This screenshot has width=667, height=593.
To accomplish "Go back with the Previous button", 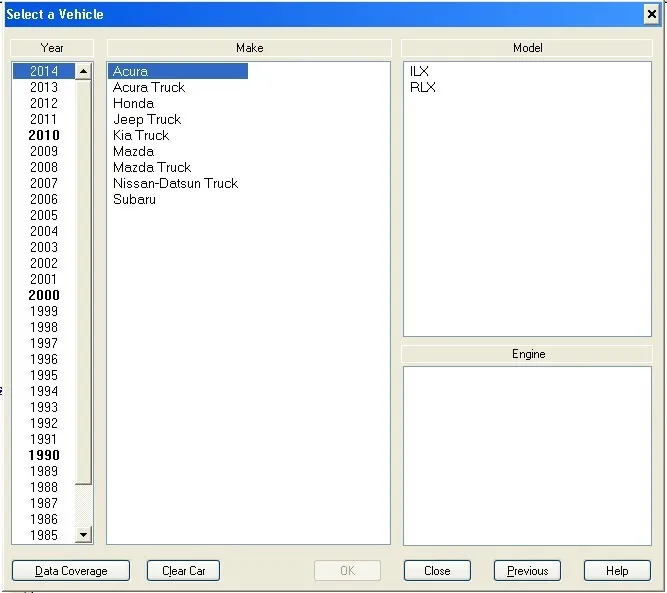I will coord(527,570).
